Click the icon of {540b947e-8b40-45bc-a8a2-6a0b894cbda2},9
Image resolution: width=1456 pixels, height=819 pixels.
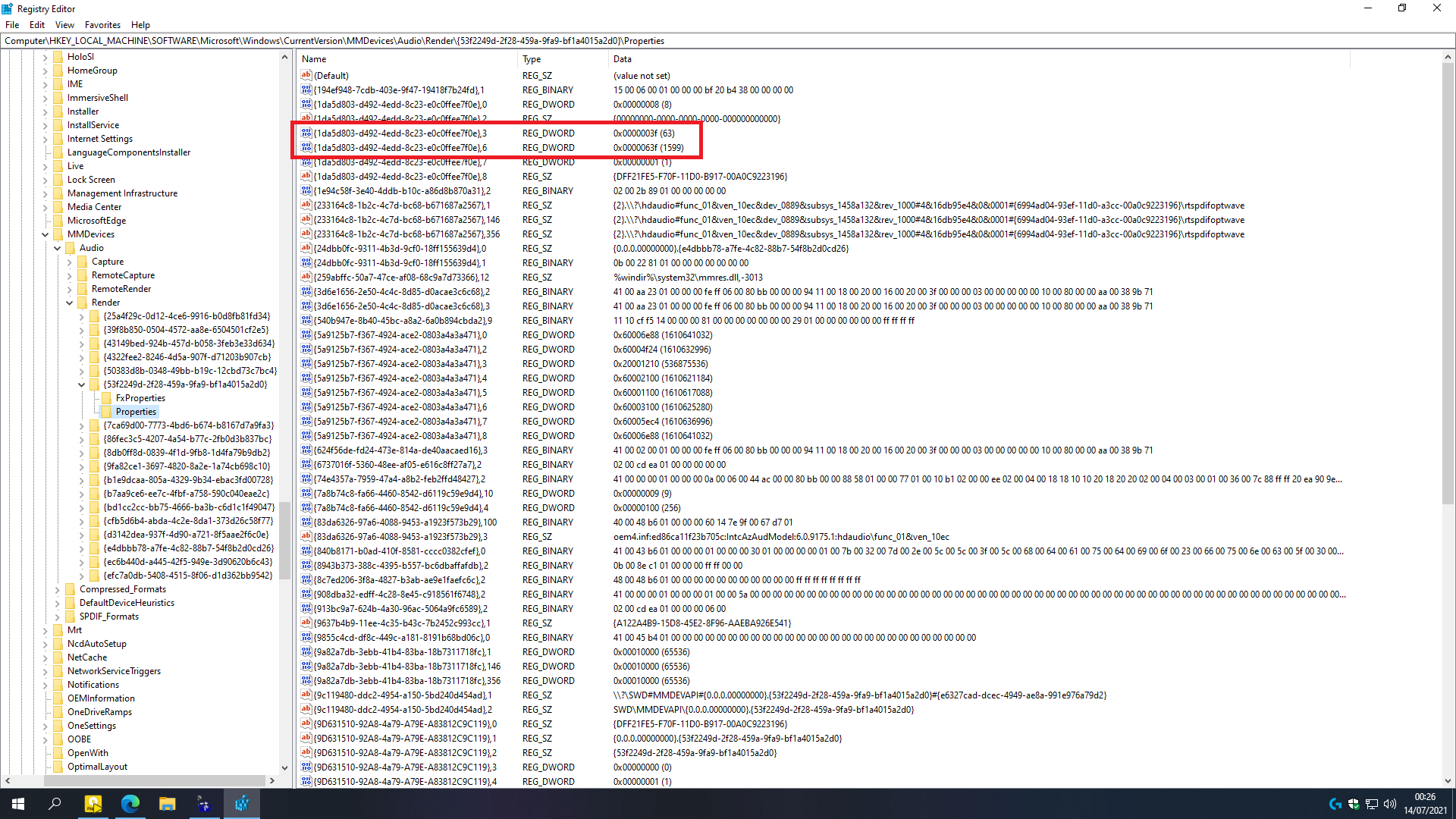(306, 320)
